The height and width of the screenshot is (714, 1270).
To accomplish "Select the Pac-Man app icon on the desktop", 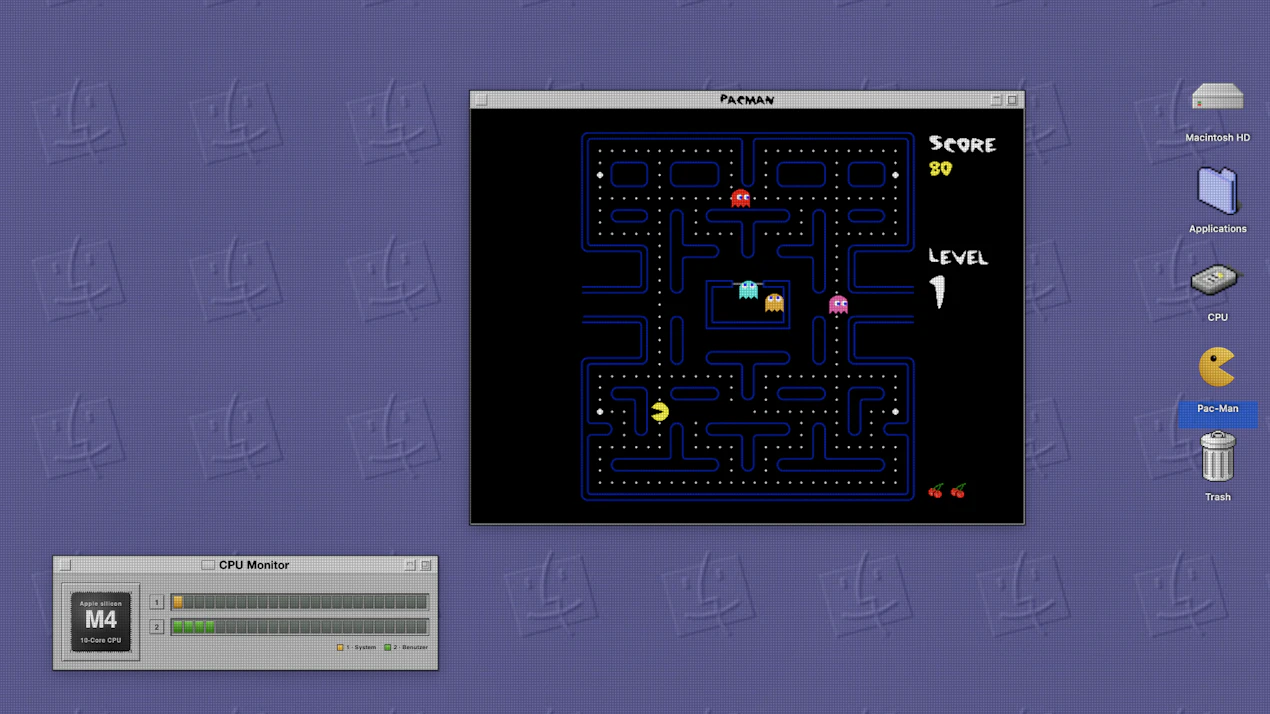I will click(x=1217, y=368).
